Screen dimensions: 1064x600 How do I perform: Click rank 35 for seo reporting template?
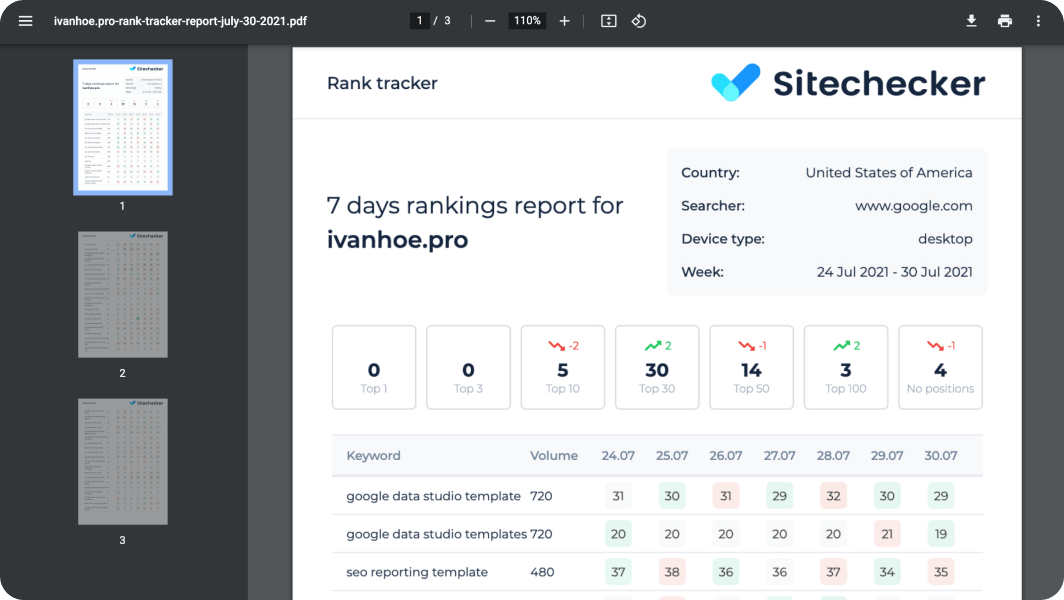940,572
